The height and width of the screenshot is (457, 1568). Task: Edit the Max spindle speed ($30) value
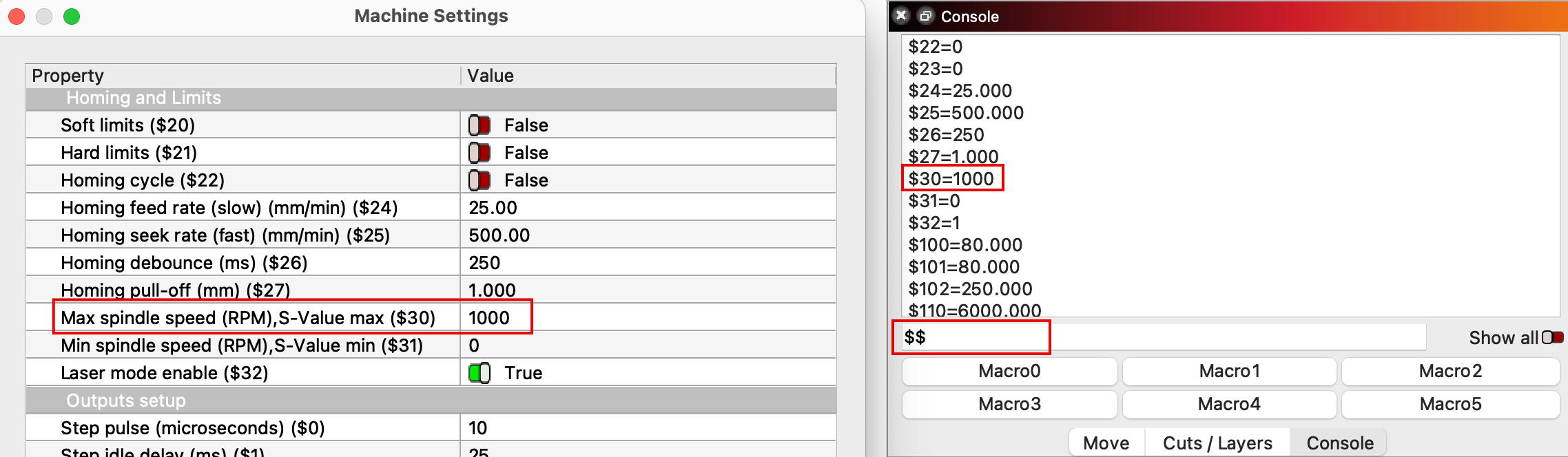[648, 318]
